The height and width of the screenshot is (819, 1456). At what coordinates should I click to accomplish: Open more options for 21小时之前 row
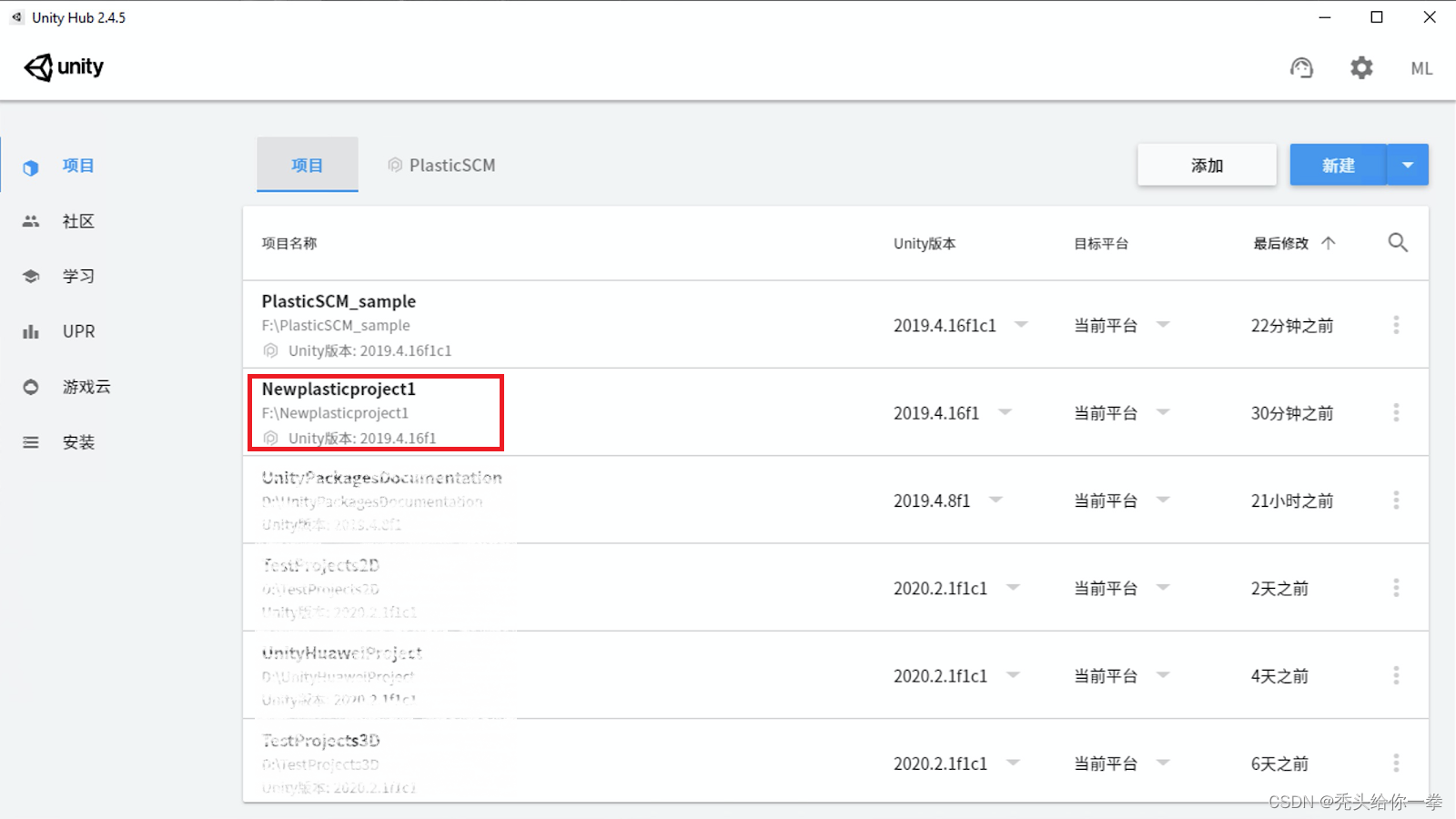click(x=1396, y=500)
